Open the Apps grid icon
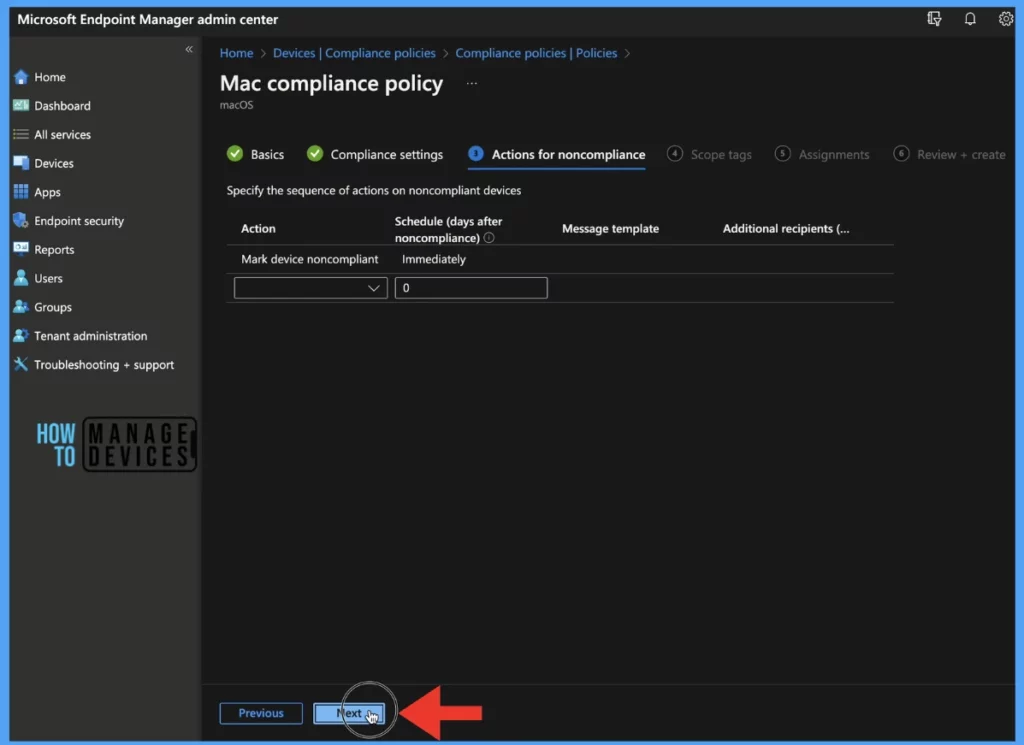The height and width of the screenshot is (745, 1024). pos(21,191)
